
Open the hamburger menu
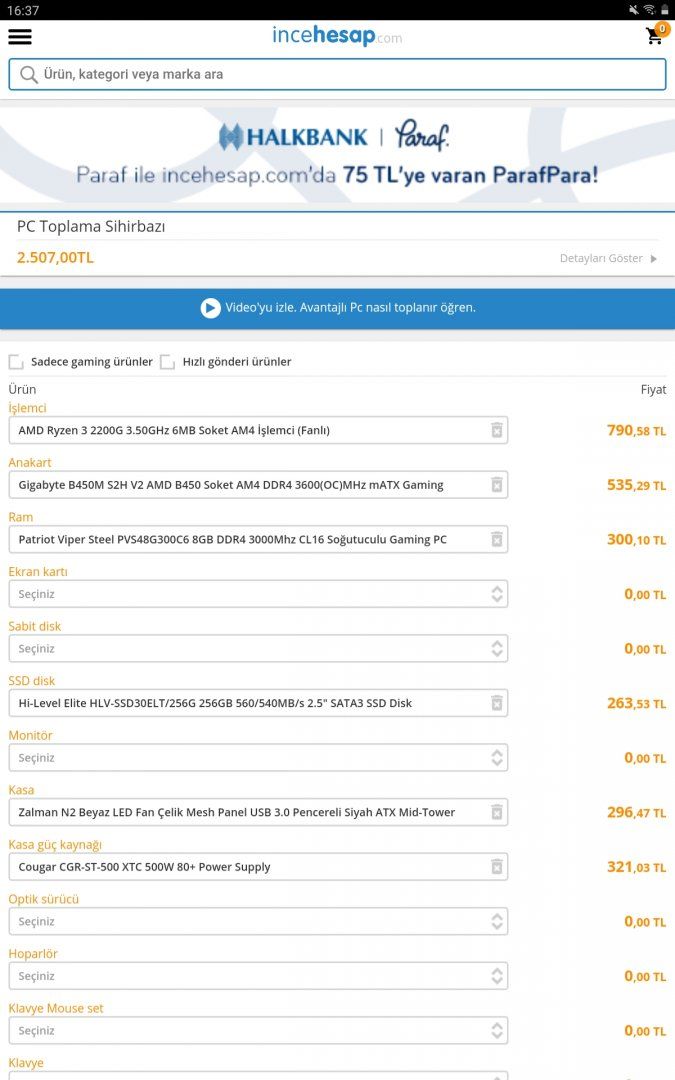coord(20,37)
